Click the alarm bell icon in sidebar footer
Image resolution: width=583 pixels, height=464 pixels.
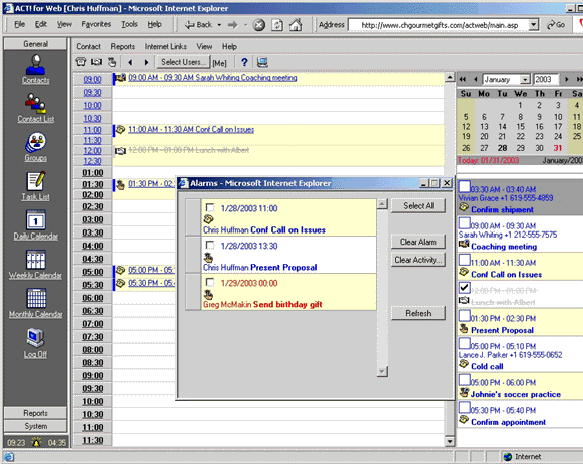(x=36, y=442)
